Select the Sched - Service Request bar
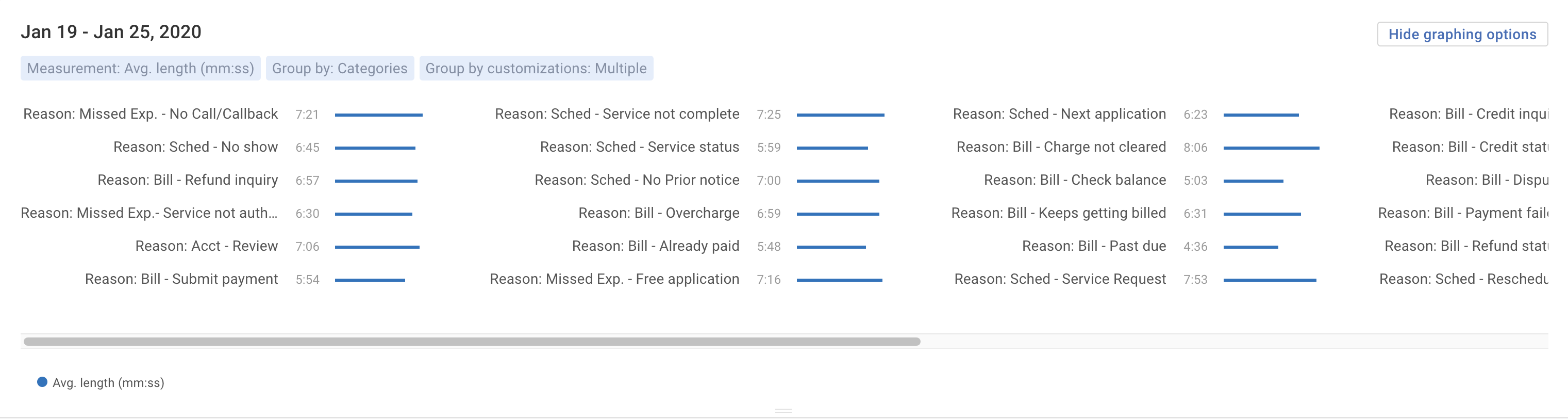Image resolution: width=1568 pixels, height=419 pixels. (x=1269, y=280)
